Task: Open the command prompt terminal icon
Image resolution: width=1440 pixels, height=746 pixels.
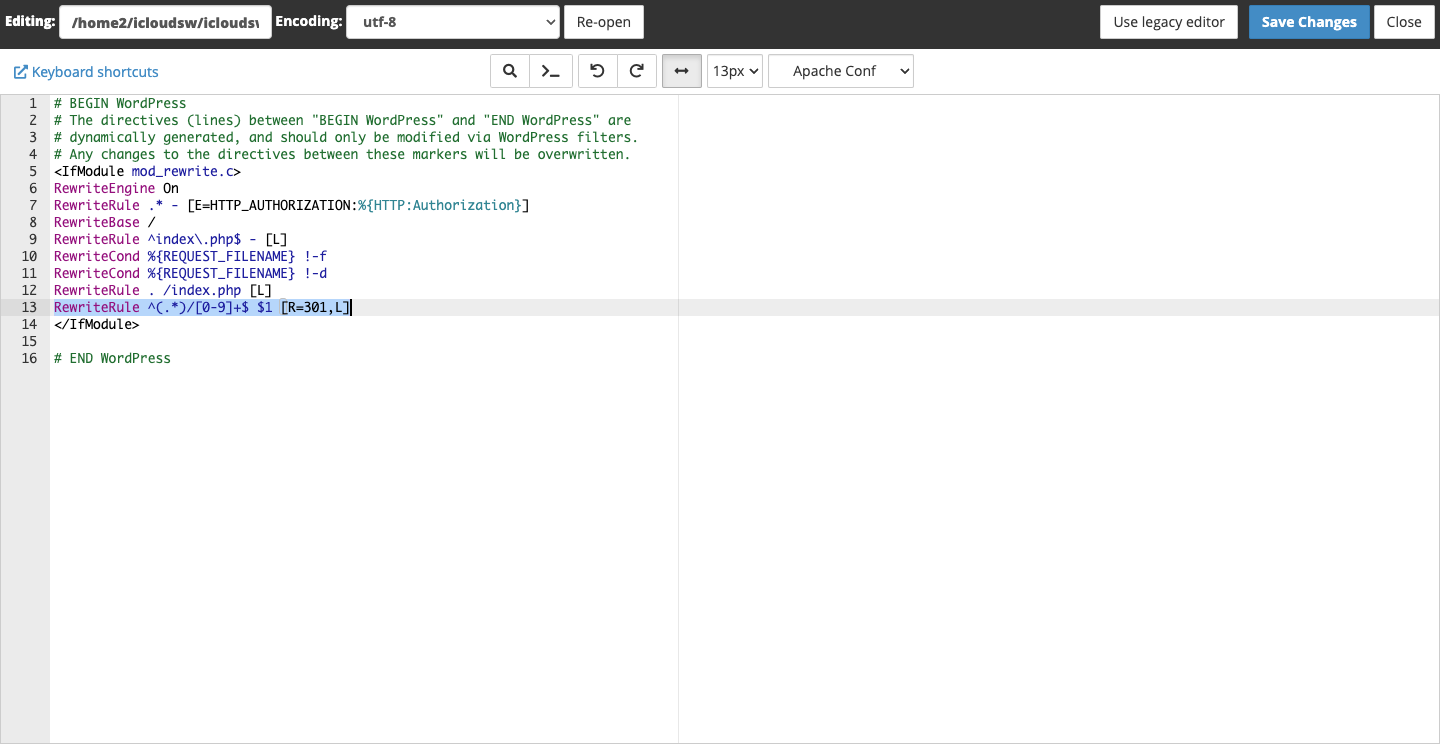Action: tap(550, 71)
